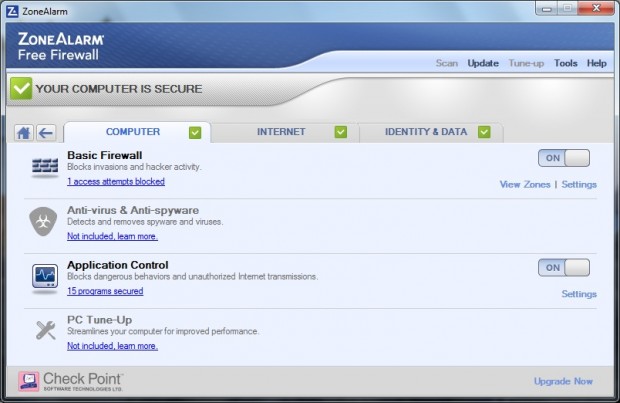Viewport: 620px width, 403px height.
Task: Open the Tools menu
Action: coord(566,63)
